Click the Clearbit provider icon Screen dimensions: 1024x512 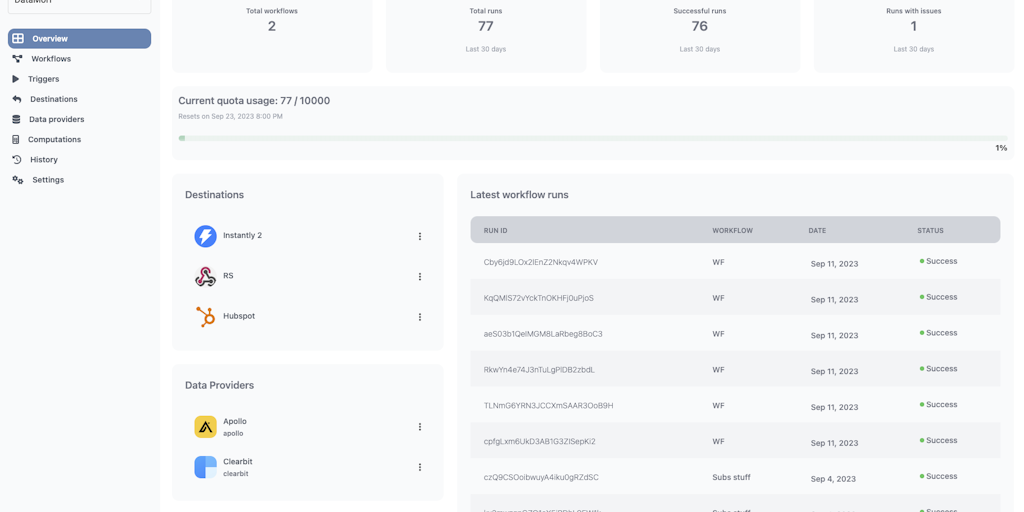tap(205, 467)
